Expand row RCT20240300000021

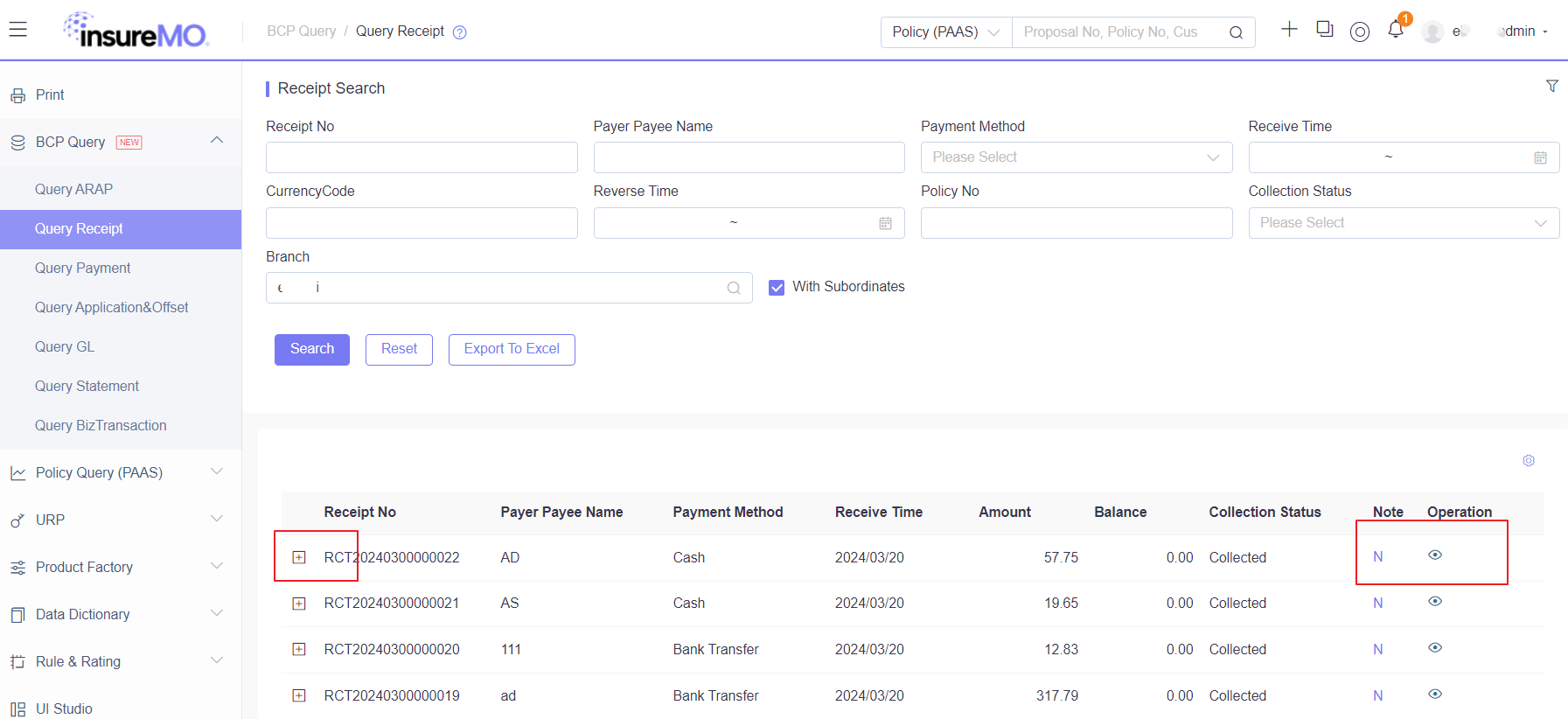[x=299, y=604]
